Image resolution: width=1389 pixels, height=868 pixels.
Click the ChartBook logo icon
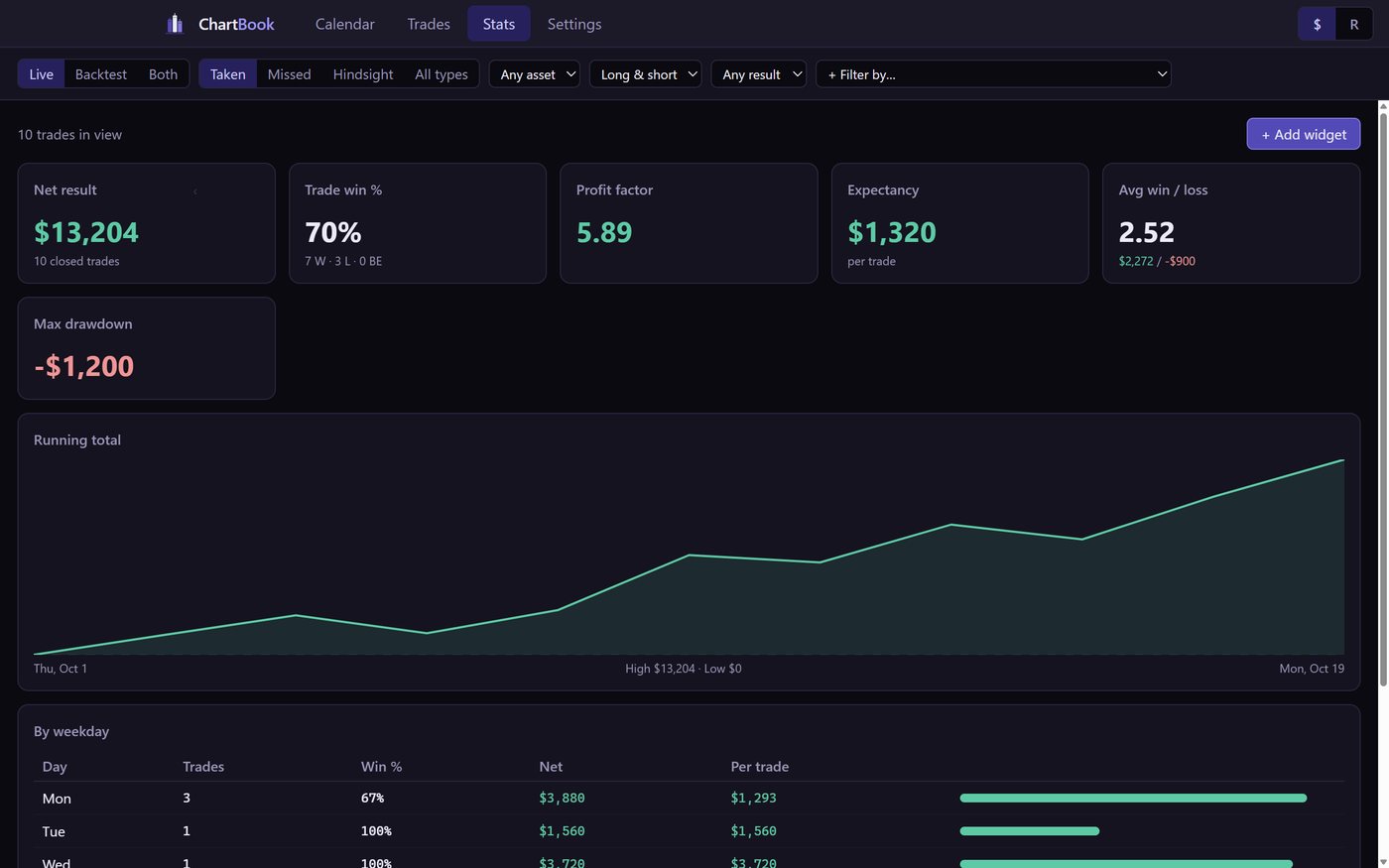[175, 24]
